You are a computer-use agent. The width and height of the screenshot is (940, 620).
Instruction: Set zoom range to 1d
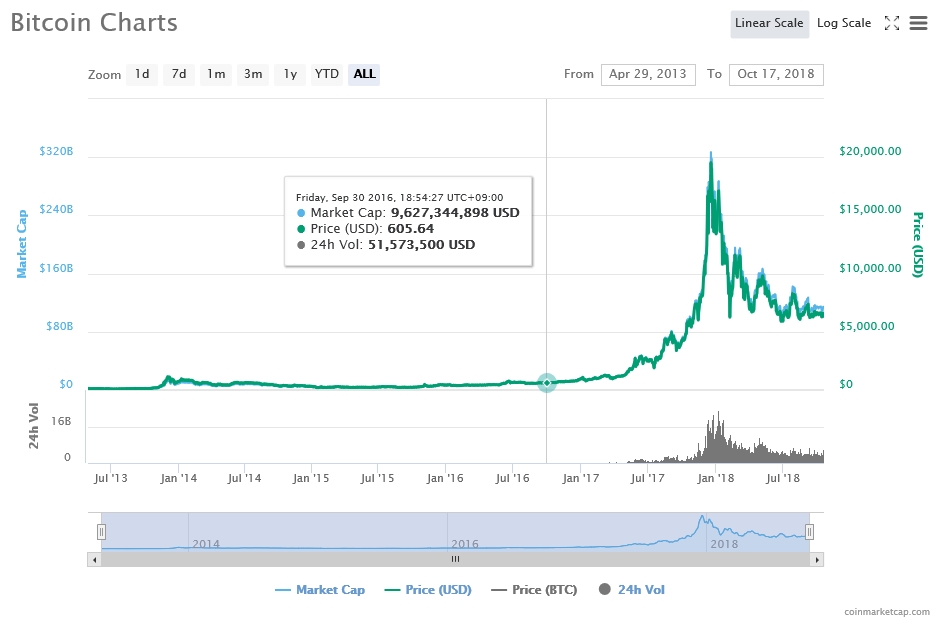click(x=142, y=74)
